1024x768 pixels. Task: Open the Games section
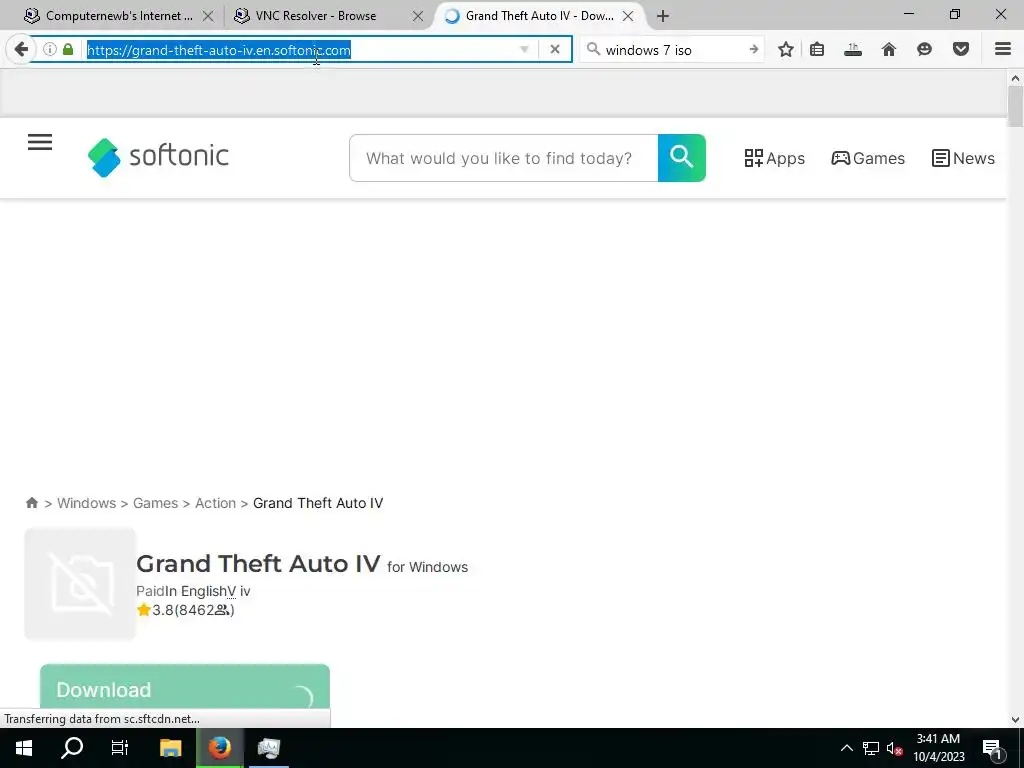point(868,158)
